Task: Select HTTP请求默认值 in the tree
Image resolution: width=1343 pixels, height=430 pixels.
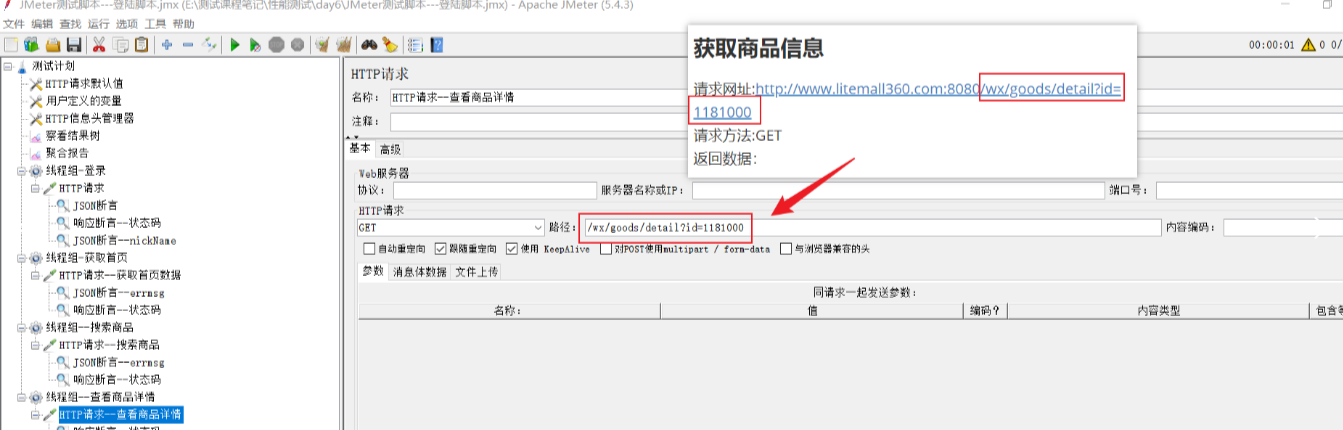Action: click(x=84, y=83)
